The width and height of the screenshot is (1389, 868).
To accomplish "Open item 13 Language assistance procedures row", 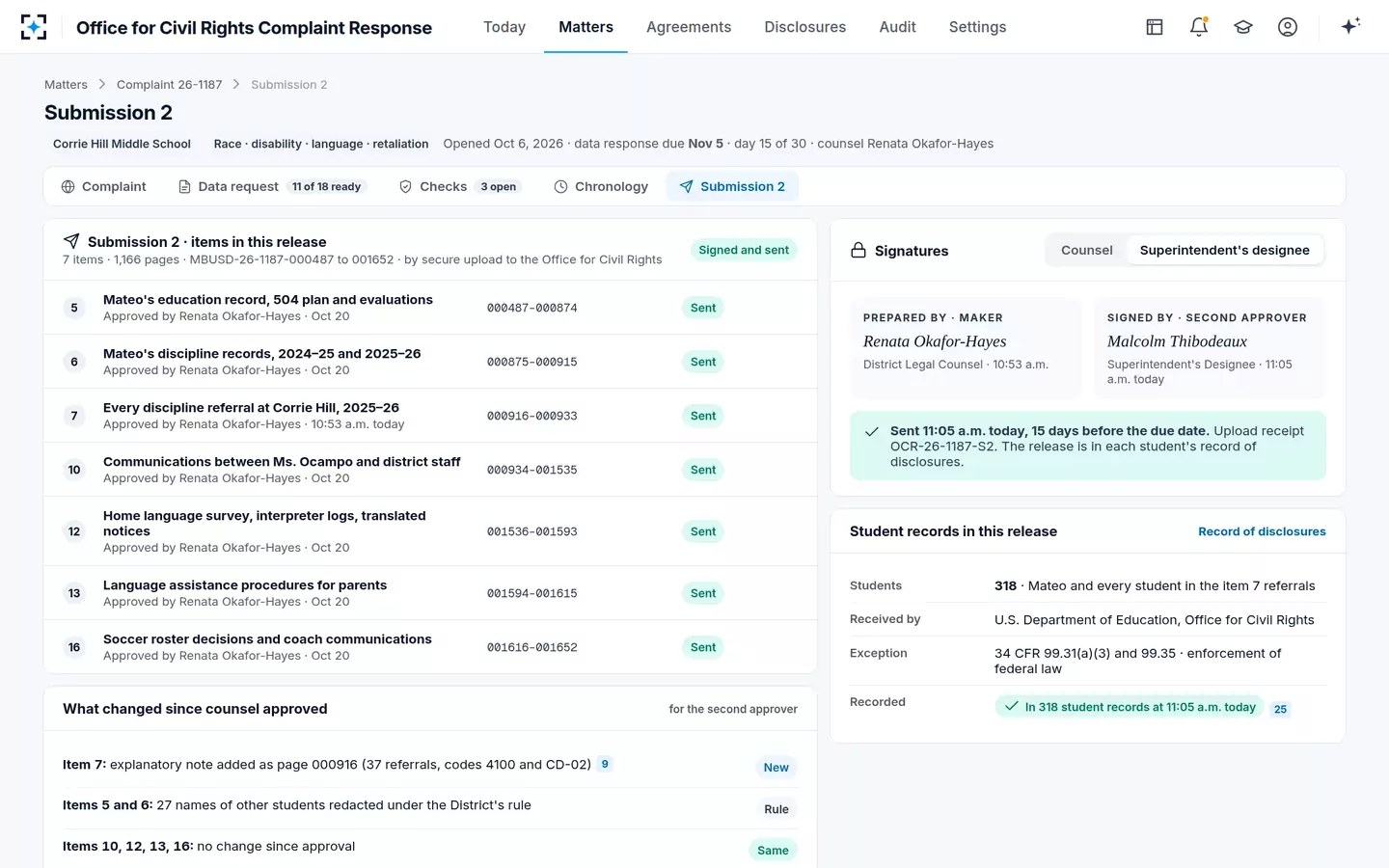I will click(430, 593).
